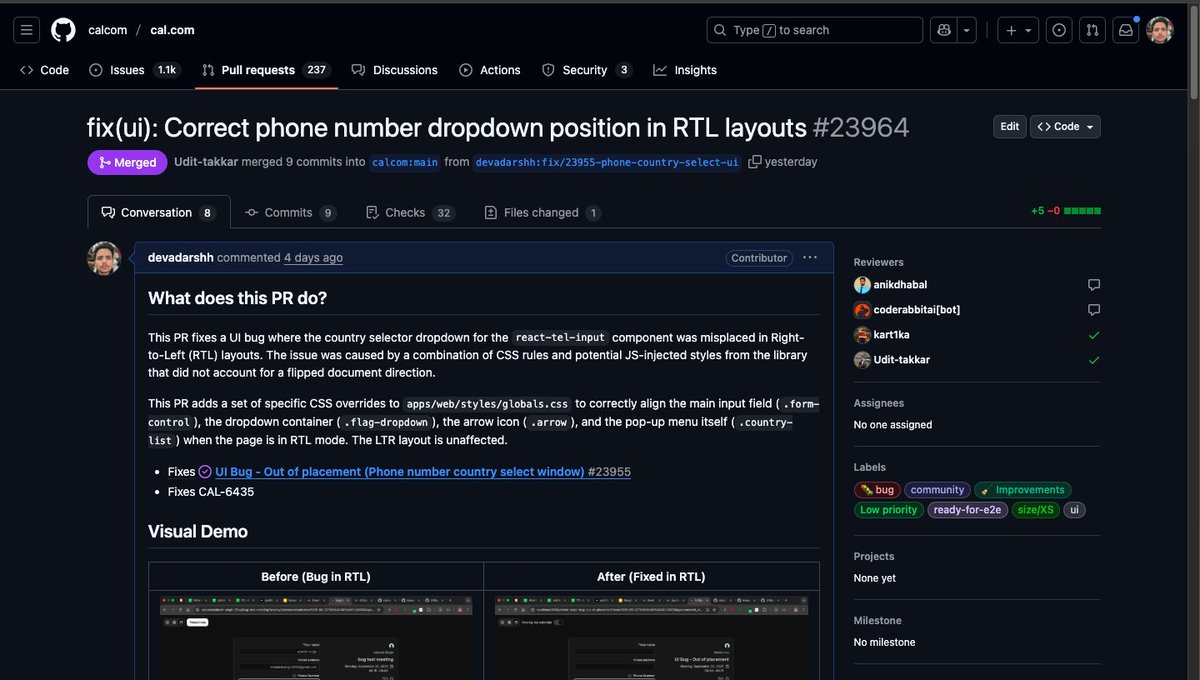Click the ui label
This screenshot has width=1200, height=680.
1074,510
